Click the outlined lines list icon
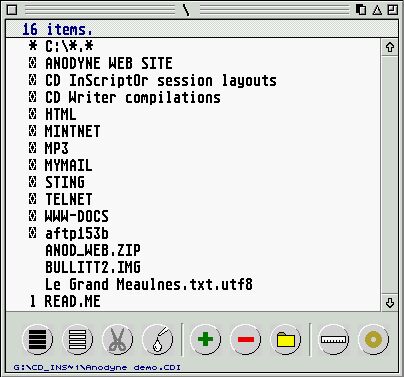 pos(77,340)
